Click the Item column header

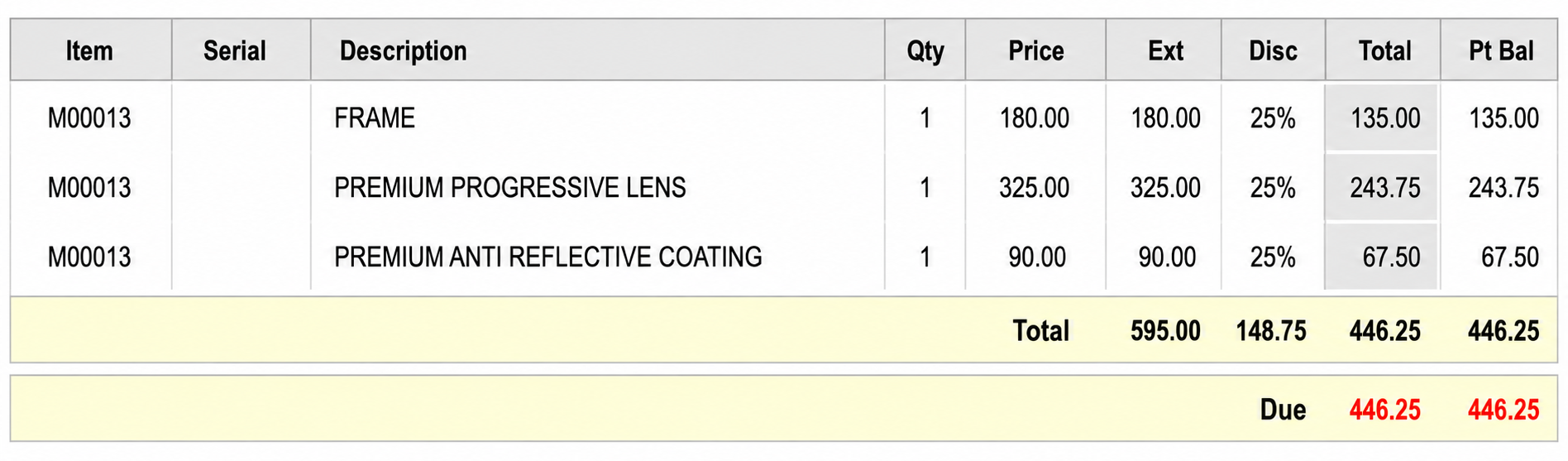coord(90,50)
